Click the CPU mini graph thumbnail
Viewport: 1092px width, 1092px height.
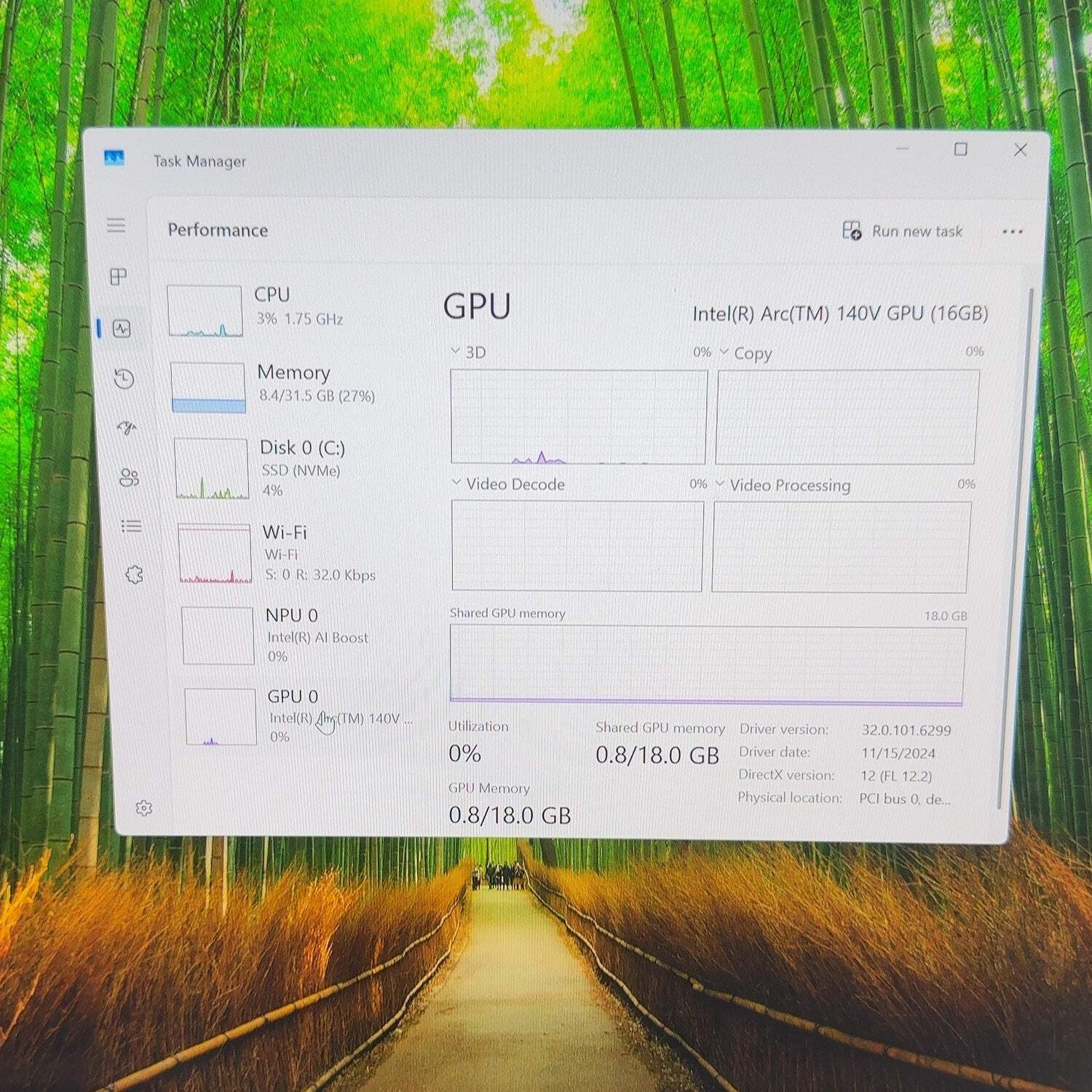(205, 311)
